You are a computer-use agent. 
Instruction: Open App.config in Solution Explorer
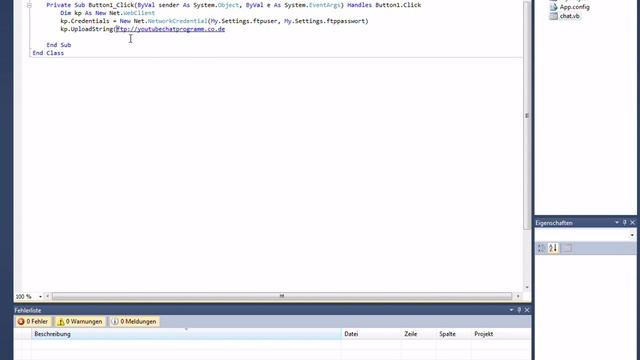click(574, 7)
